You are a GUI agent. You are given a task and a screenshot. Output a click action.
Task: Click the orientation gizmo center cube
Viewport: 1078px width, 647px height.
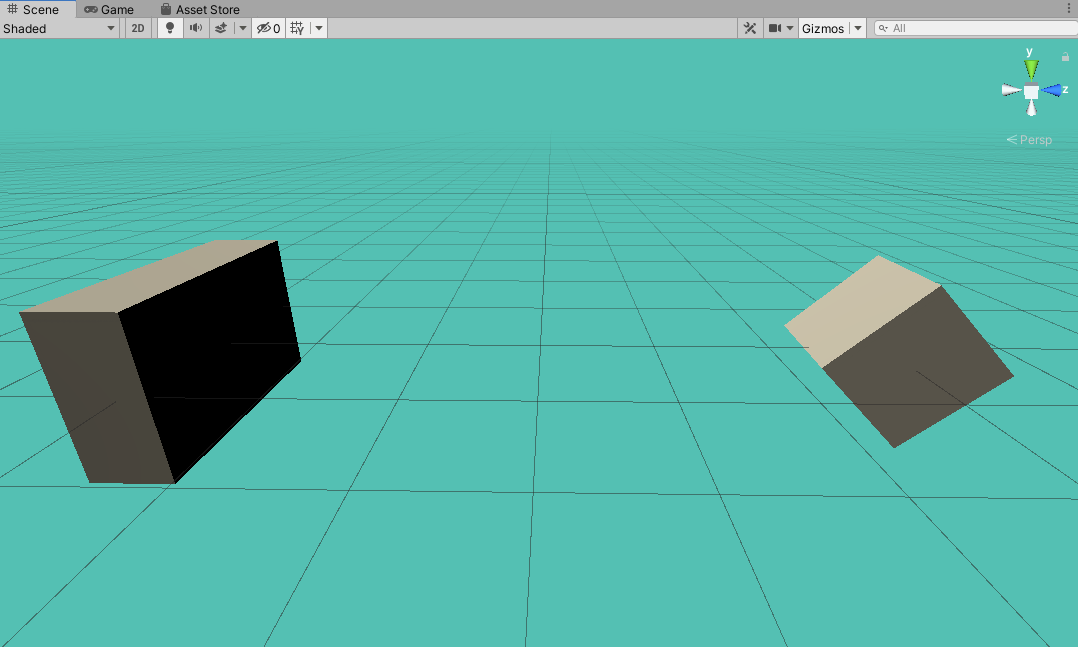(x=1031, y=91)
